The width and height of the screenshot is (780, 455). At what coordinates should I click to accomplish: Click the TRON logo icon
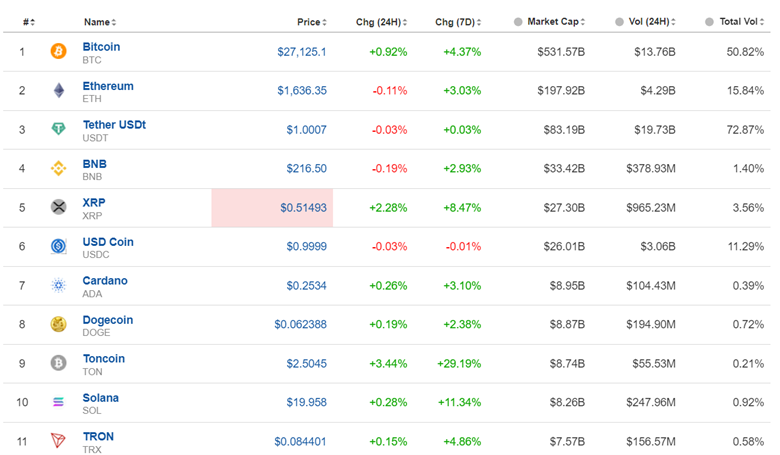point(59,441)
